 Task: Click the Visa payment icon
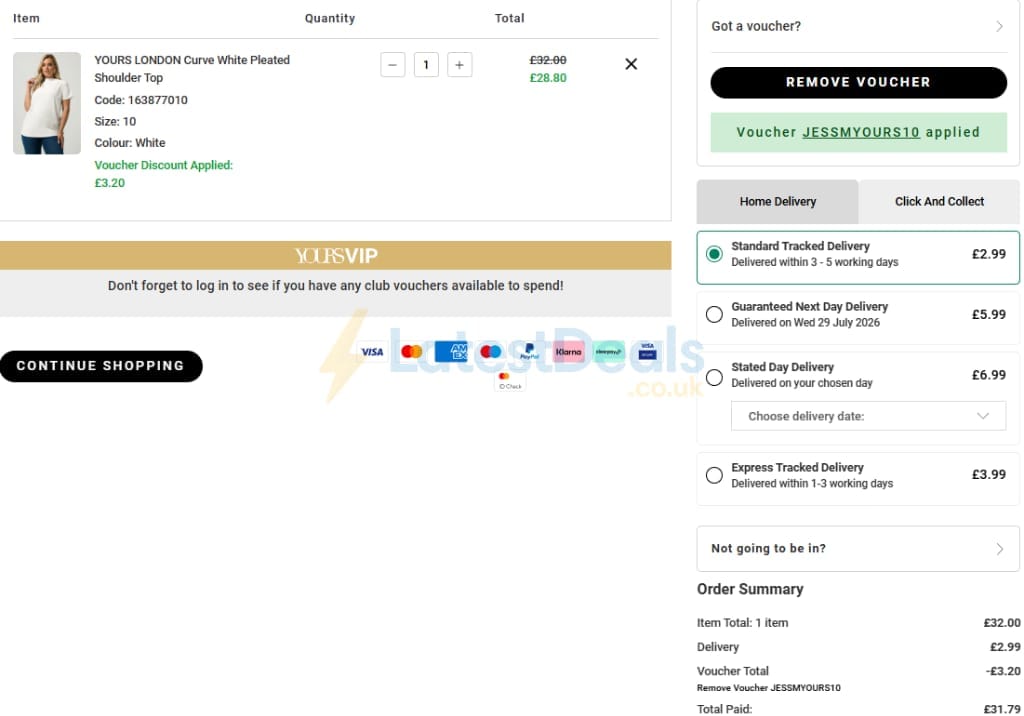tap(372, 352)
